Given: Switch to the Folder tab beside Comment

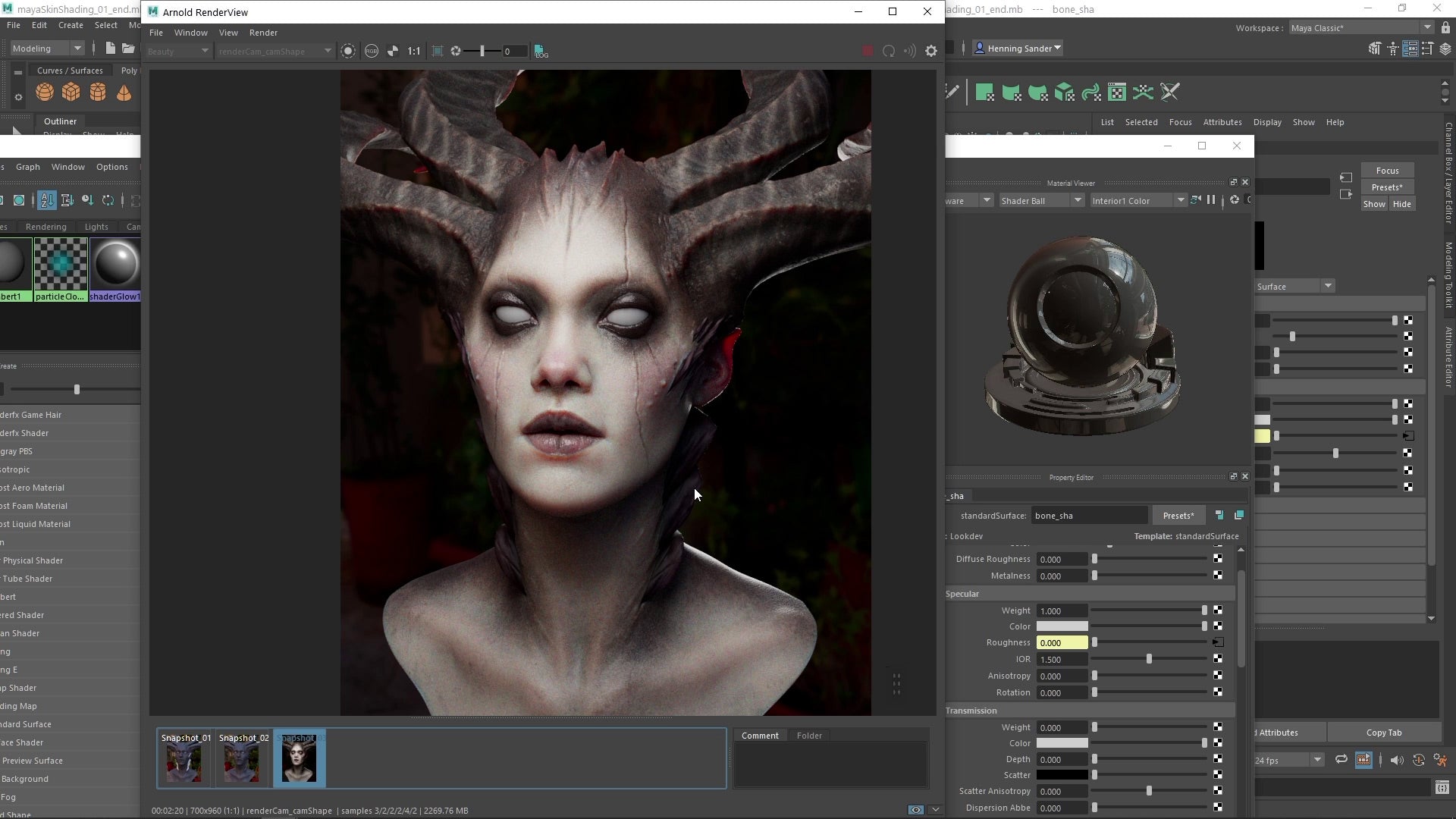Looking at the screenshot, I should coord(809,736).
